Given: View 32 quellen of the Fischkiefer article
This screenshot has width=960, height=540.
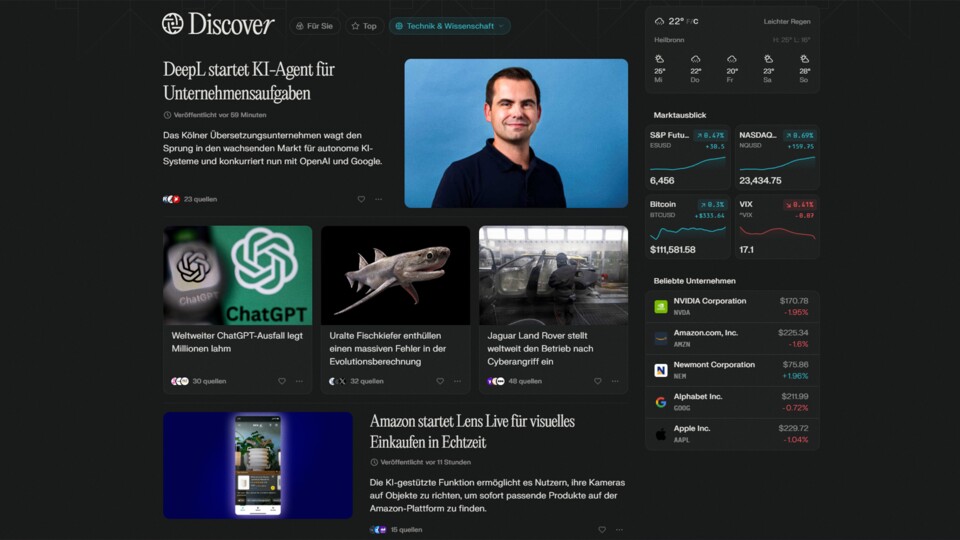Looking at the screenshot, I should 356,381.
